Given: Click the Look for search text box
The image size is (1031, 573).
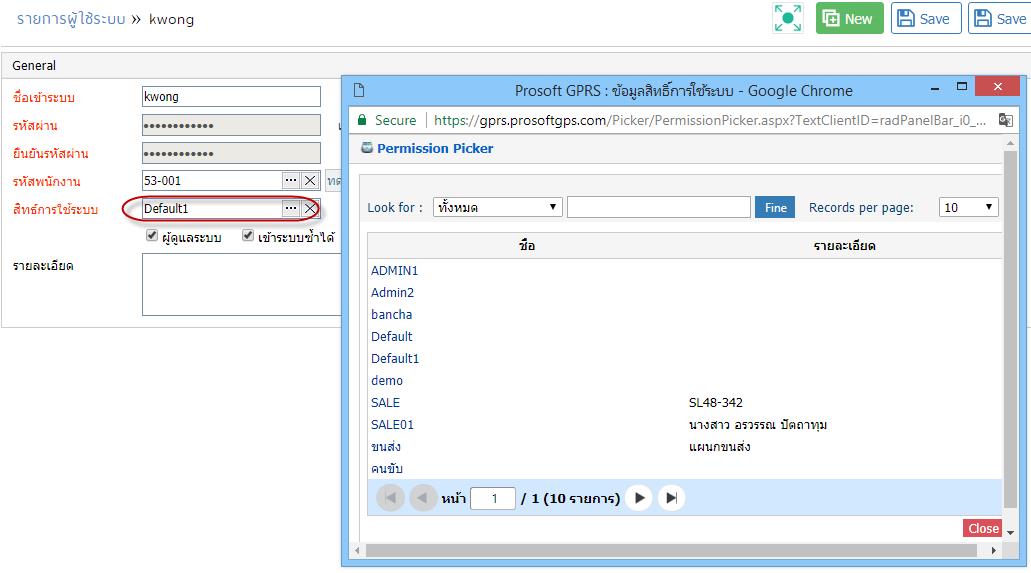Looking at the screenshot, I should [658, 207].
